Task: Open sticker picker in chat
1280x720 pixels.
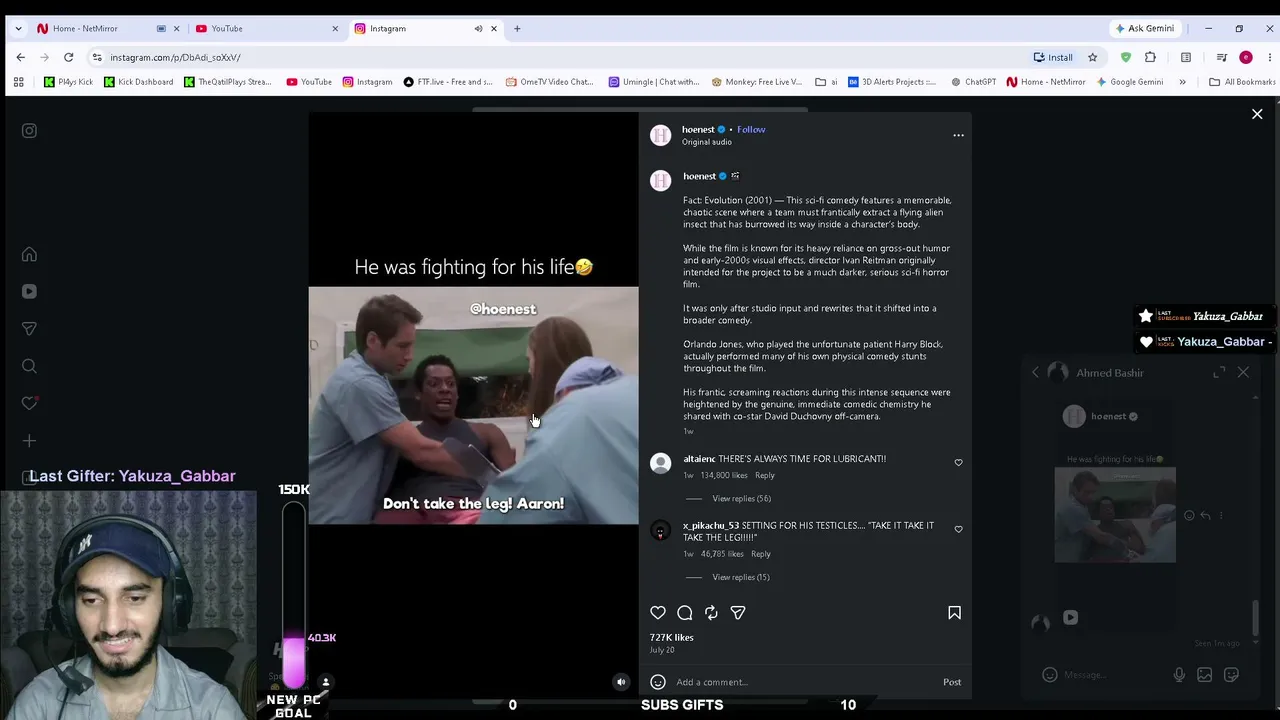Action: click(x=1231, y=675)
